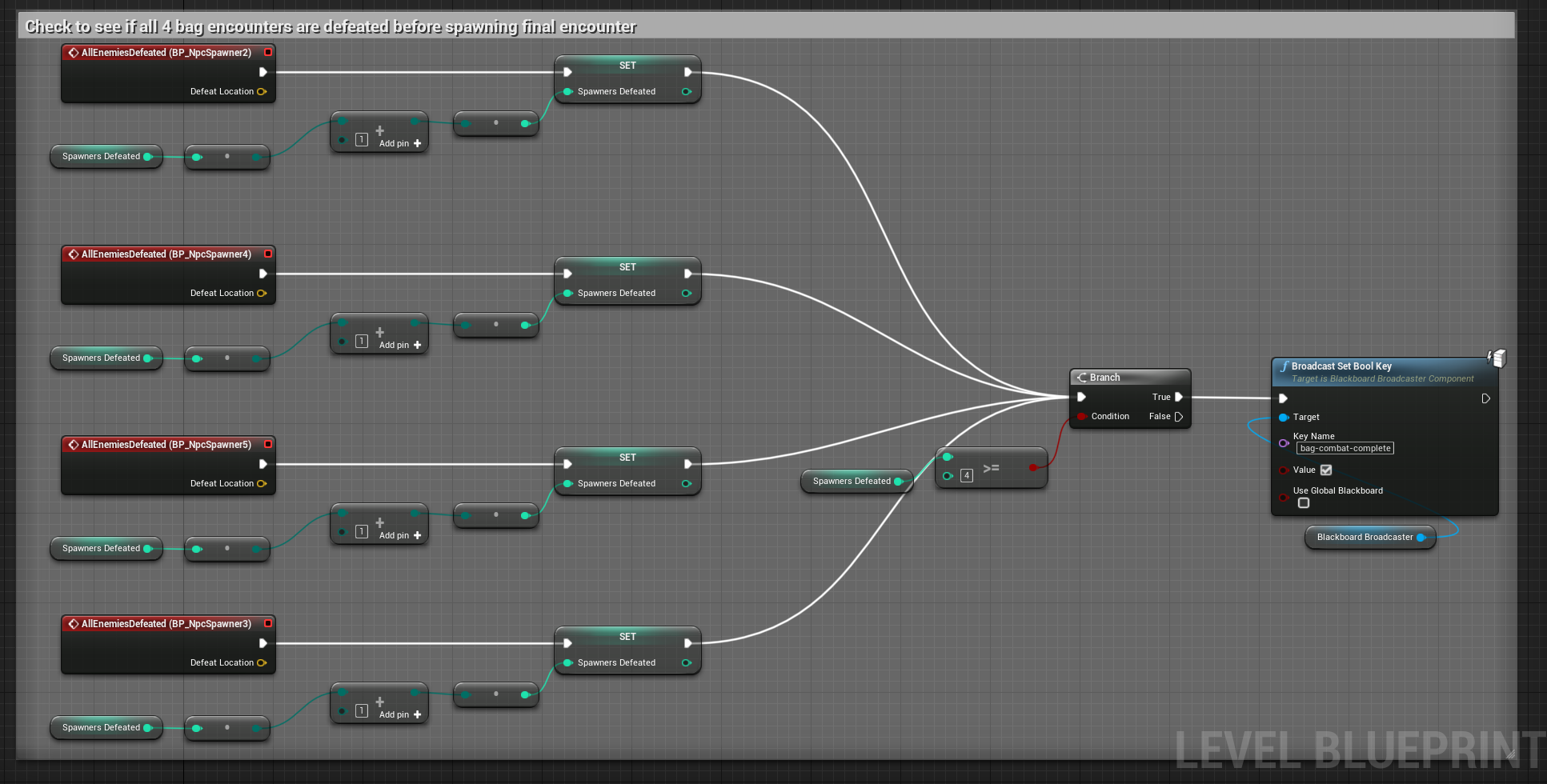Click the integer 4 input on the comparison node
1547x784 pixels.
(x=966, y=475)
